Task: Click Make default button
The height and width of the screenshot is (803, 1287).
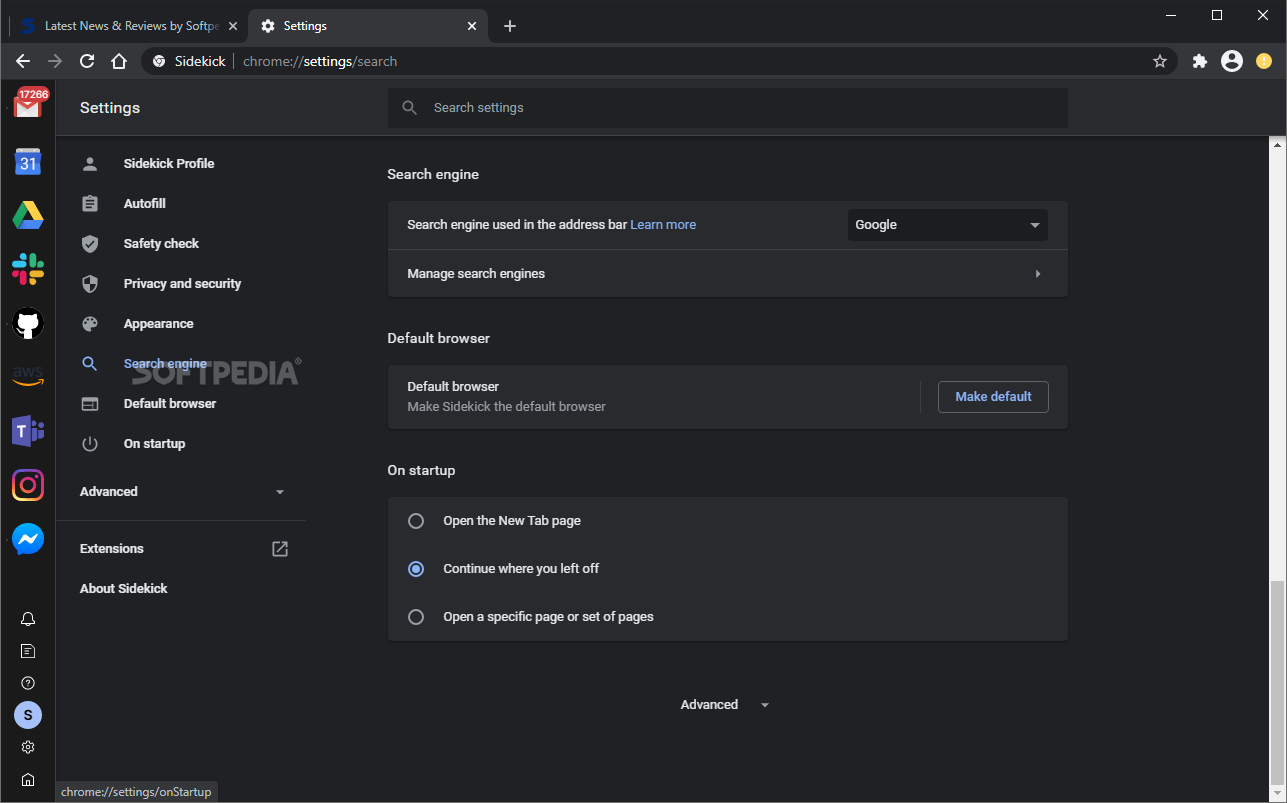Action: click(x=993, y=397)
